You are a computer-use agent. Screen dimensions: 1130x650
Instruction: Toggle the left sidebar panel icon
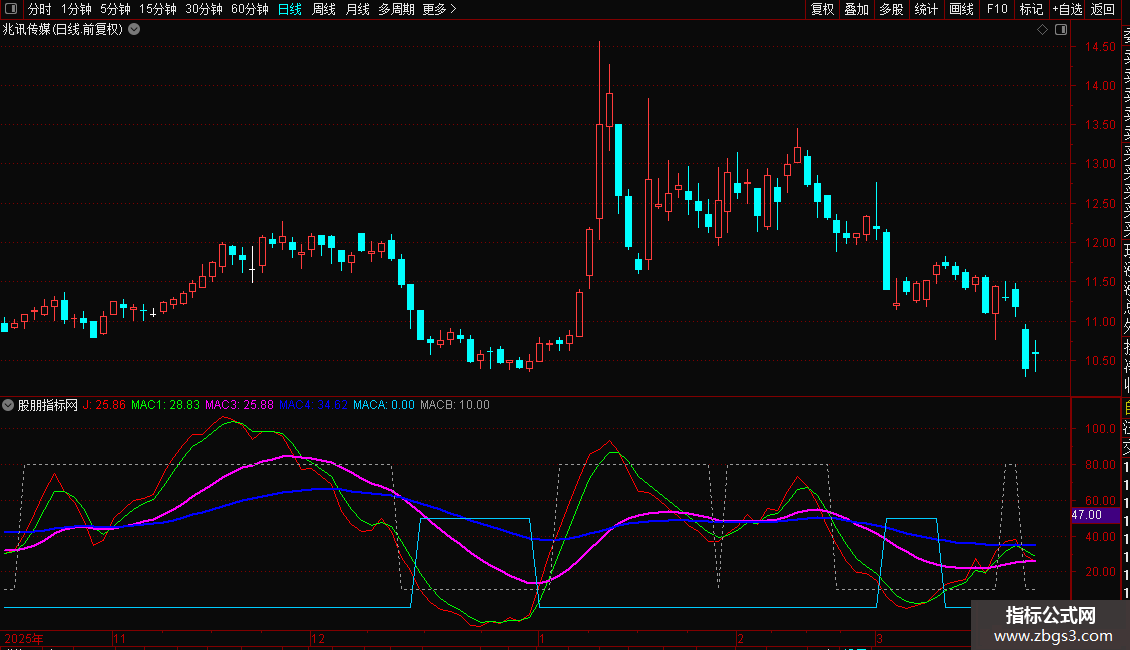[x=13, y=9]
